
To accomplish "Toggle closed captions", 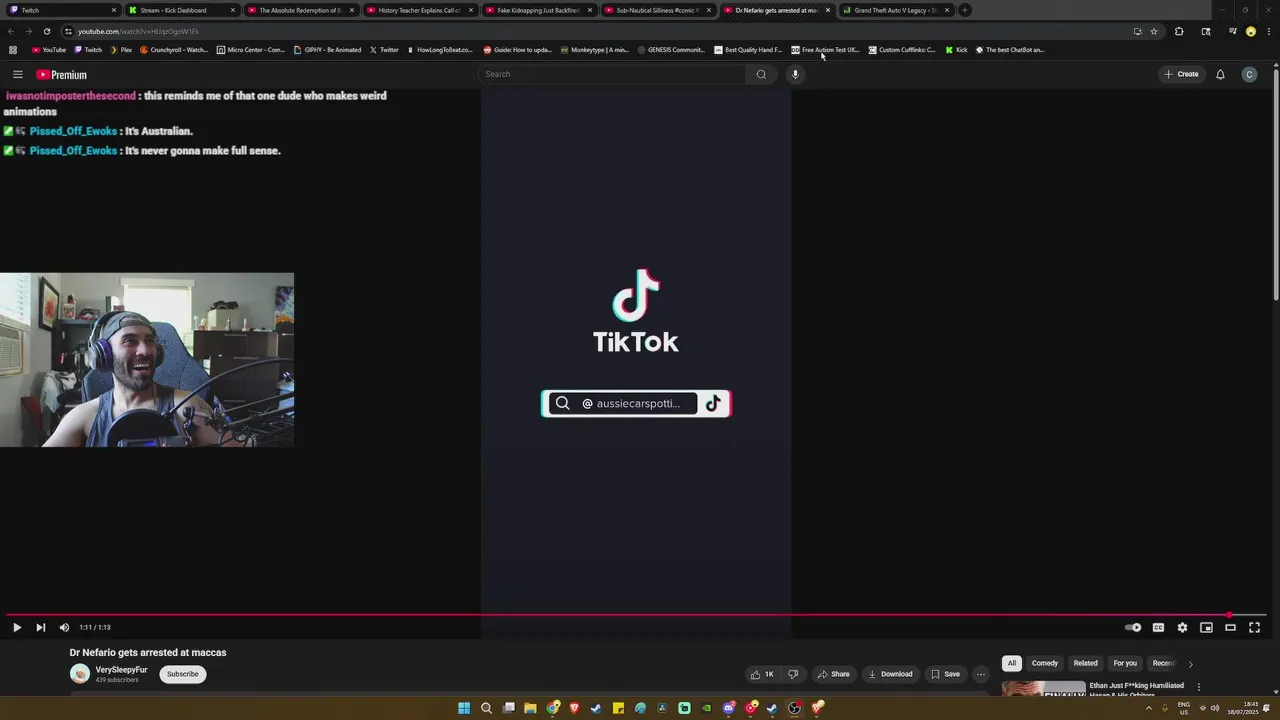I will pos(1158,628).
